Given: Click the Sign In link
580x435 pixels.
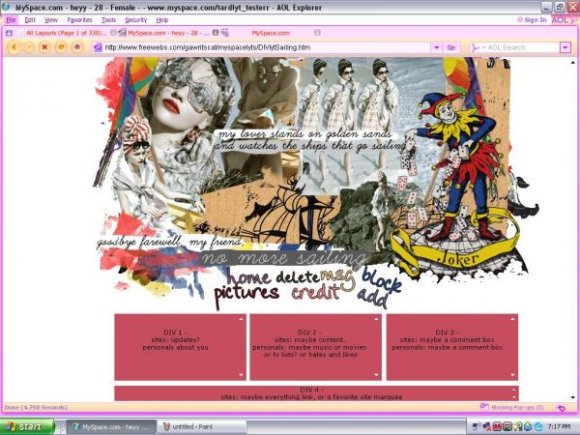Looking at the screenshot, I should (x=532, y=20).
